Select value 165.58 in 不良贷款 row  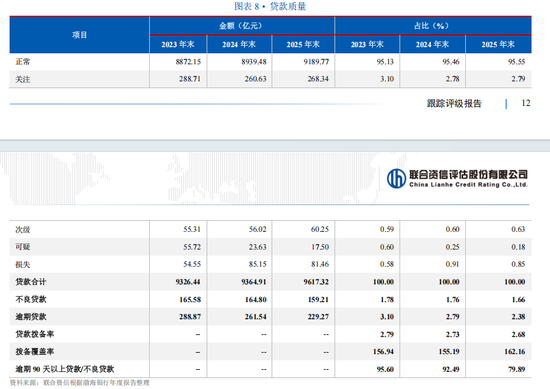tap(190, 300)
